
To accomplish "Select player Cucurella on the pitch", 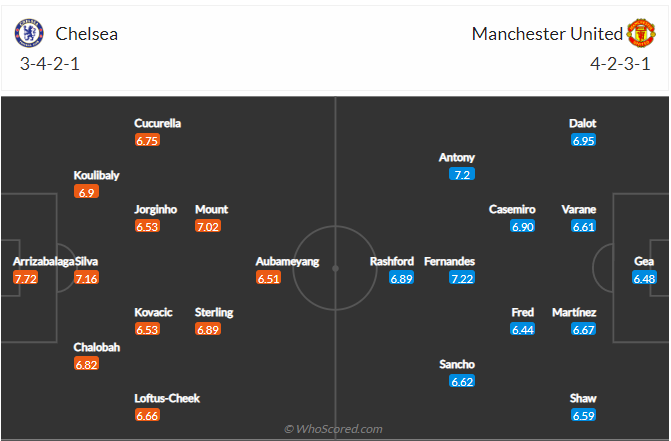I will 158,123.
